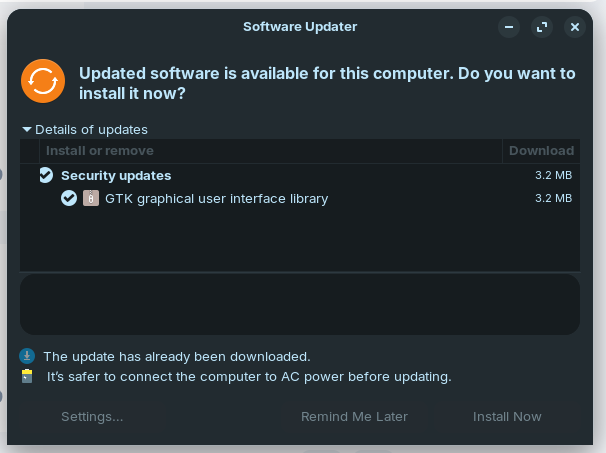Close the Software Updater dialog
Image resolution: width=606 pixels, height=453 pixels.
[575, 27]
